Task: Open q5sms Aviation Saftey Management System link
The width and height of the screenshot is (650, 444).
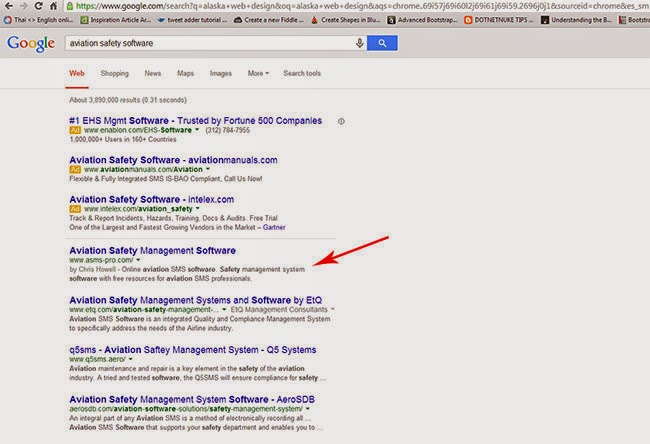Action: click(x=193, y=350)
